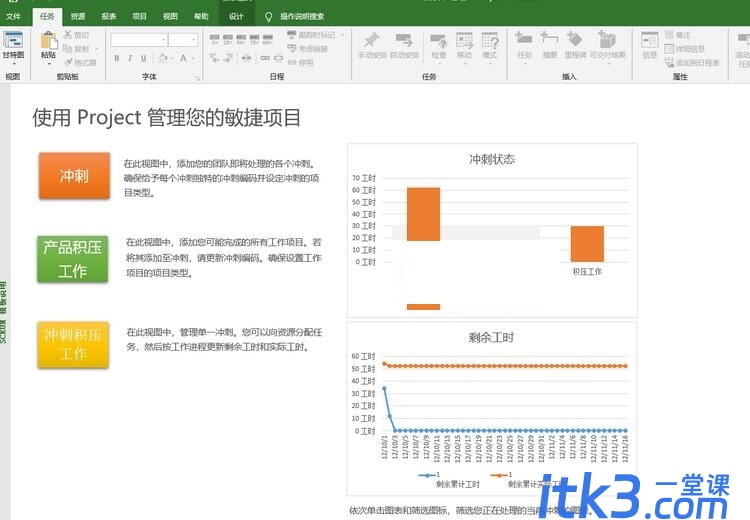Insert a Milestone (里程碑) icon

[x=574, y=39]
